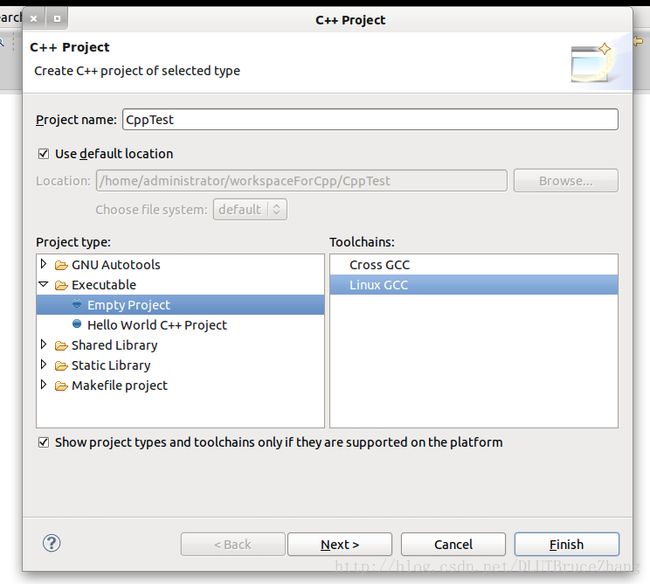650x584 pixels.
Task: Expand the GNU Autotools tree node
Action: click(43, 264)
